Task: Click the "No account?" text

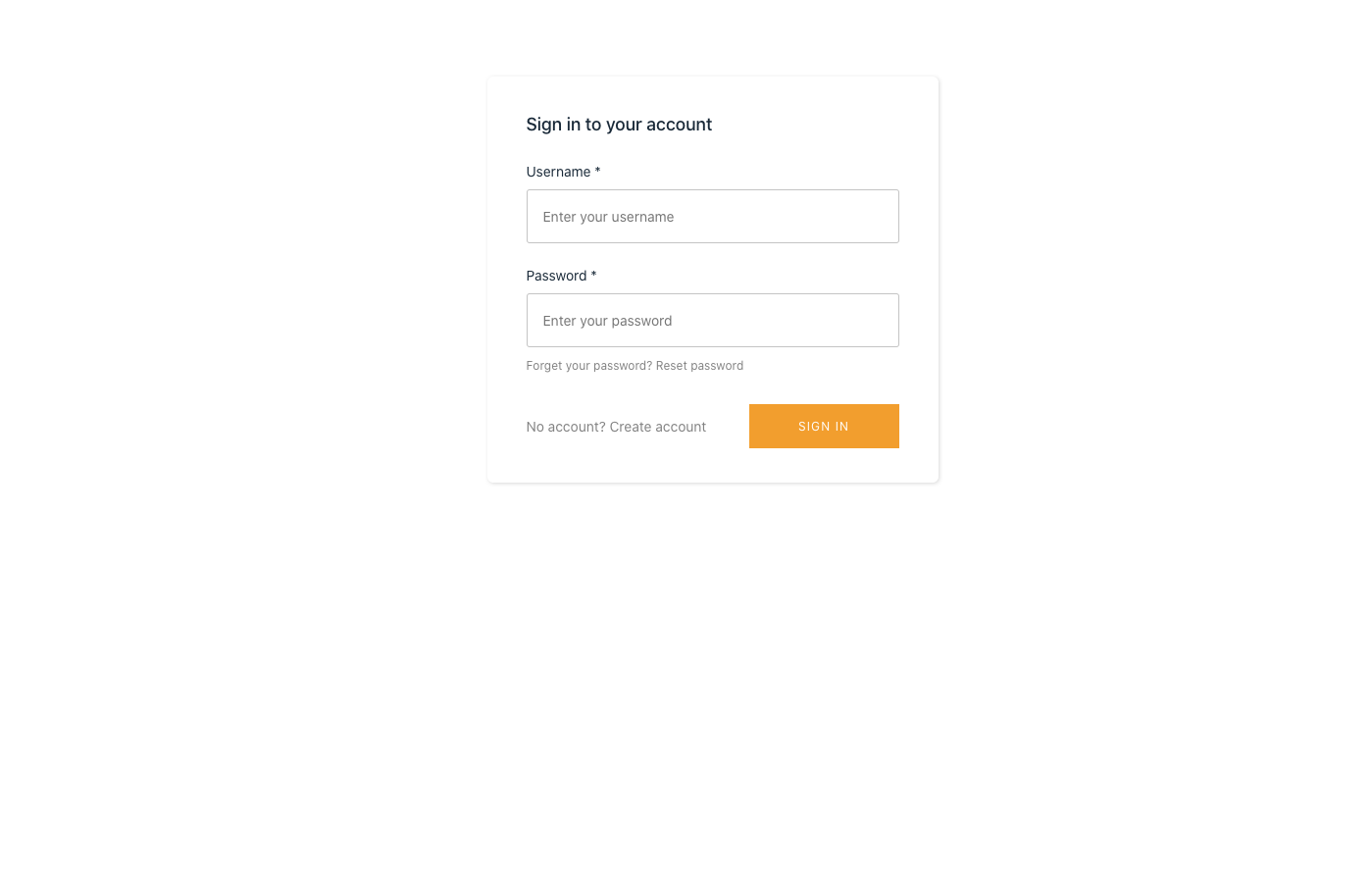Action: pos(565,427)
